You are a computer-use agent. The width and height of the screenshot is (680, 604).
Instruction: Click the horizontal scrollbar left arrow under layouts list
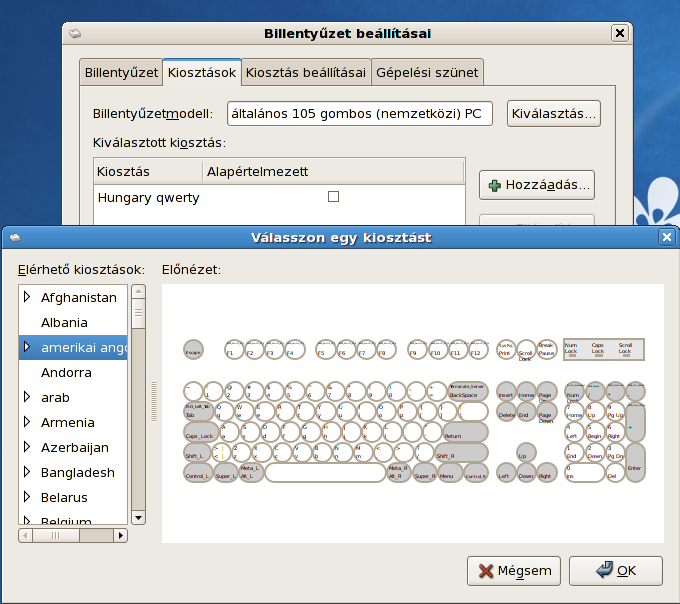click(25, 535)
